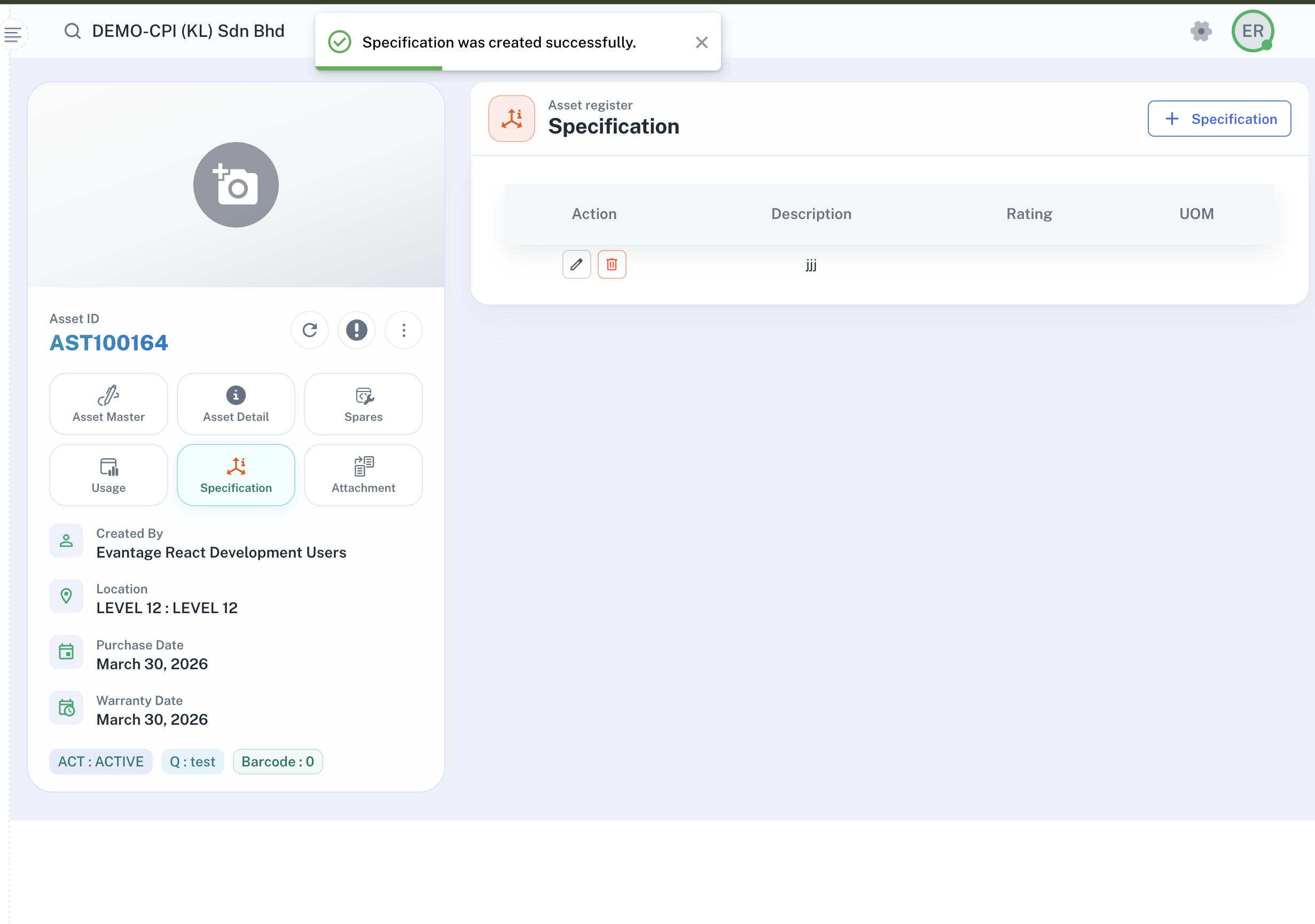Delete the jjj specification with trash icon
The height and width of the screenshot is (924, 1315).
(x=612, y=264)
